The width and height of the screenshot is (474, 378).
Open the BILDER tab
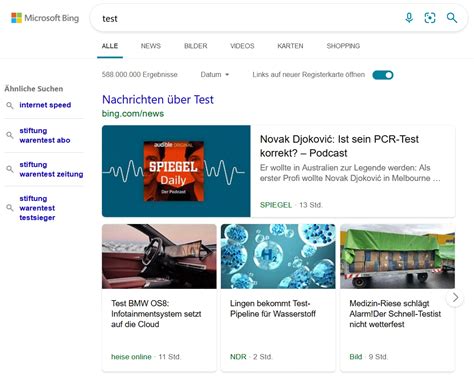tap(196, 46)
